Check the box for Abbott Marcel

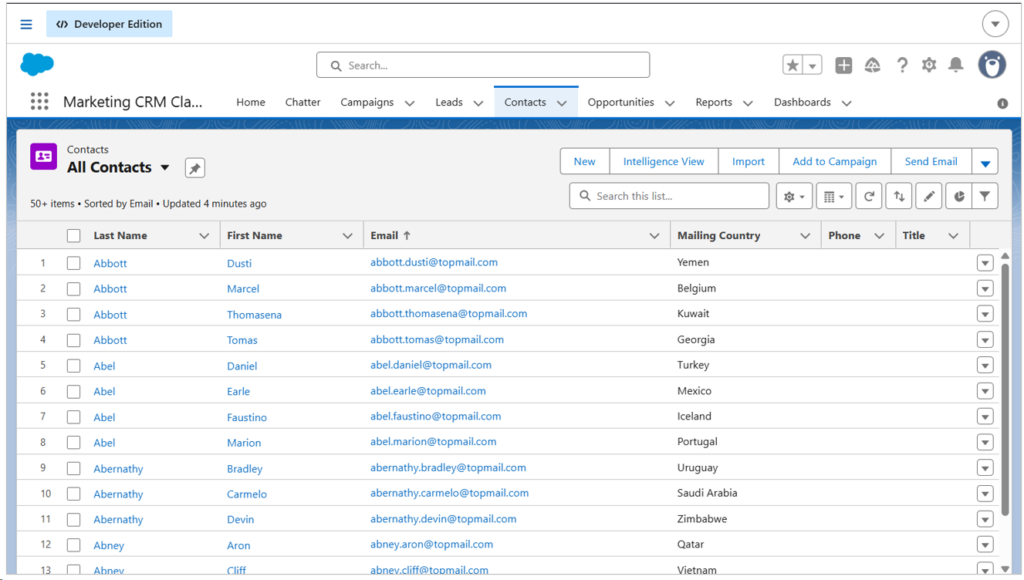(74, 289)
